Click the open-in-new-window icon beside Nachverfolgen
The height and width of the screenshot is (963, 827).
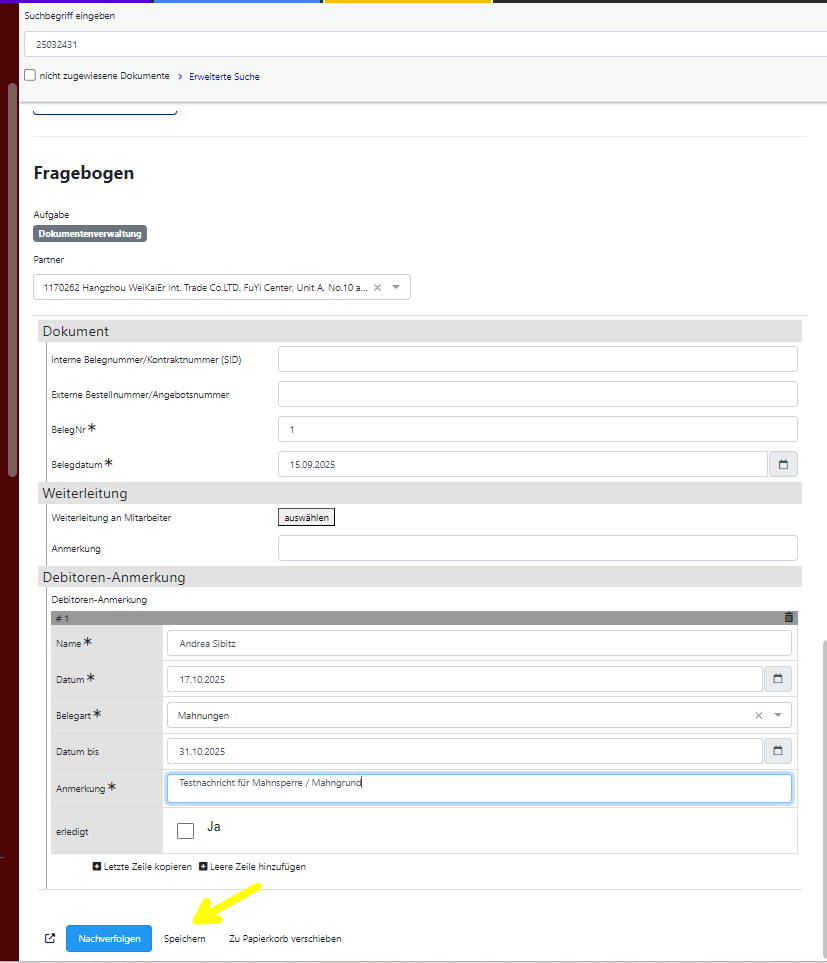coord(50,939)
